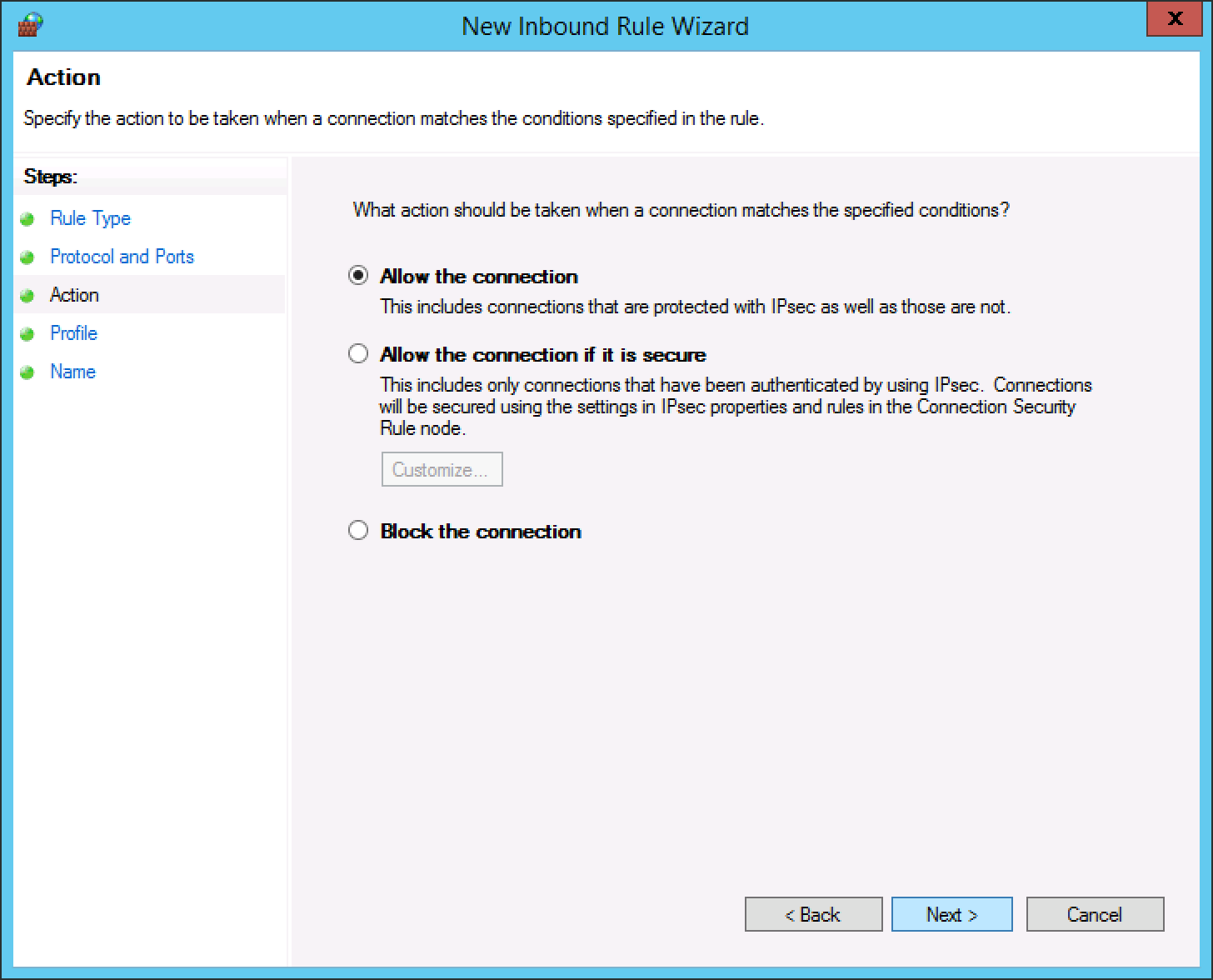Select the Block the connection option

[358, 531]
